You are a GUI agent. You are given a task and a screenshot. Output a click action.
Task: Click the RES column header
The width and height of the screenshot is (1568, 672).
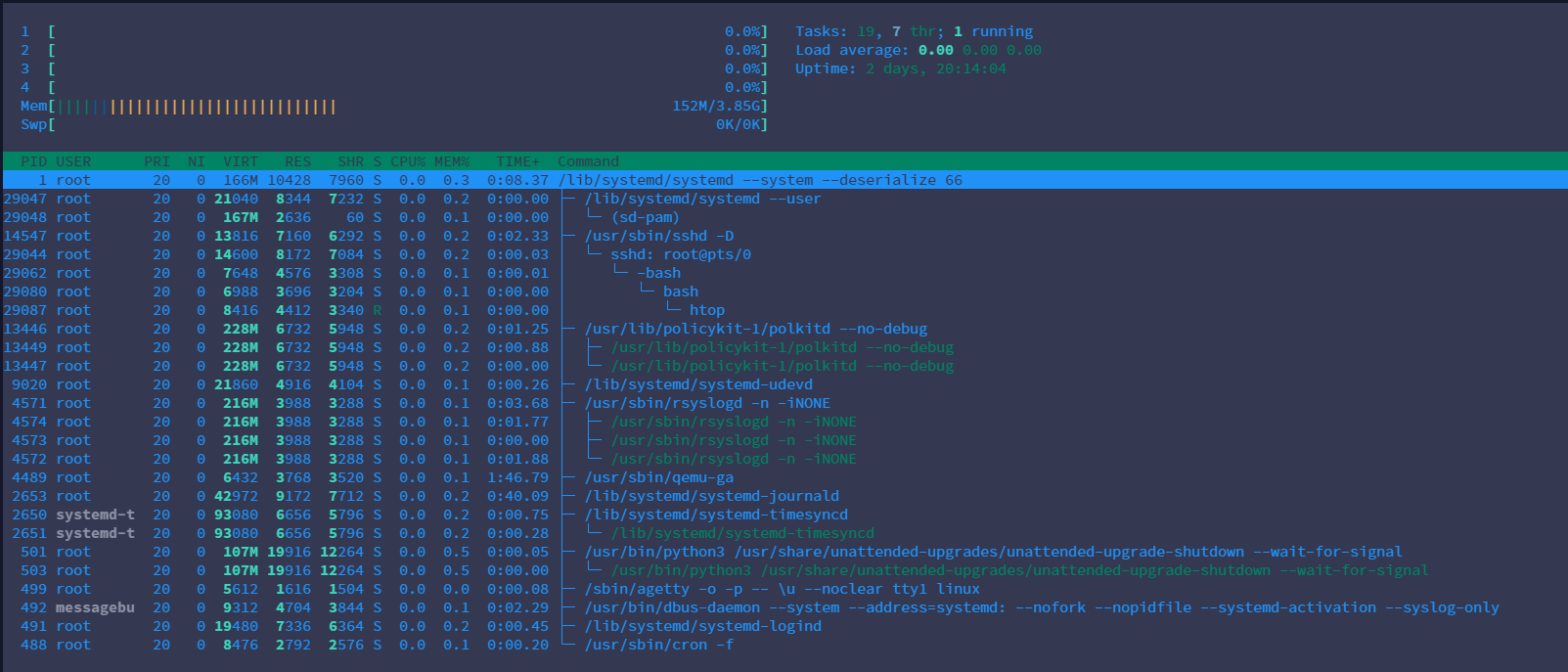(x=297, y=161)
